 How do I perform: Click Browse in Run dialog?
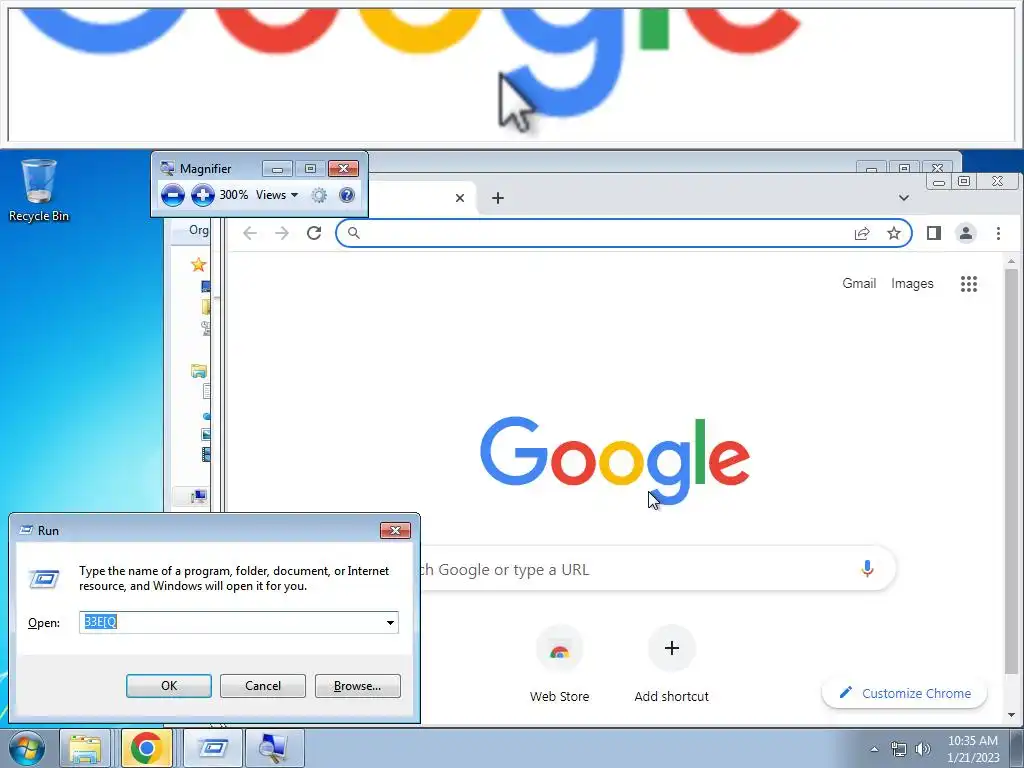[357, 686]
